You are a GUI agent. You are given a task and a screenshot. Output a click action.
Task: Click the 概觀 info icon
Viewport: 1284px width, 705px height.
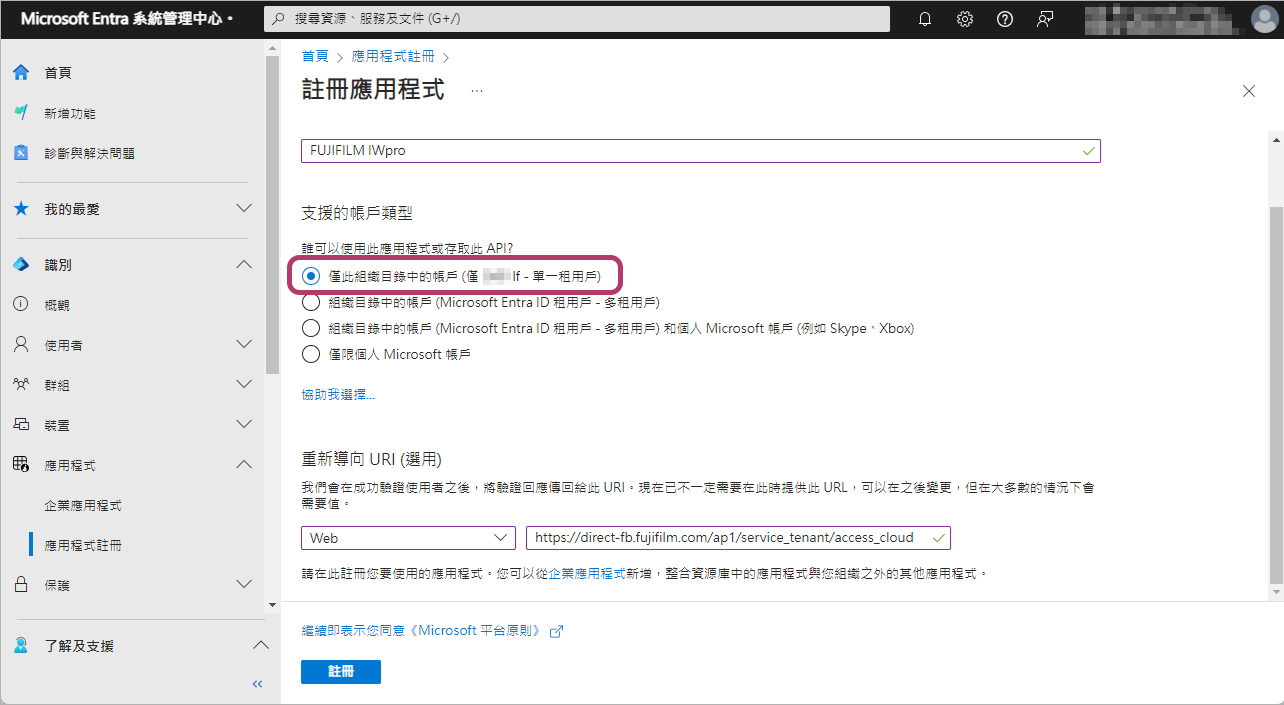[x=21, y=305]
